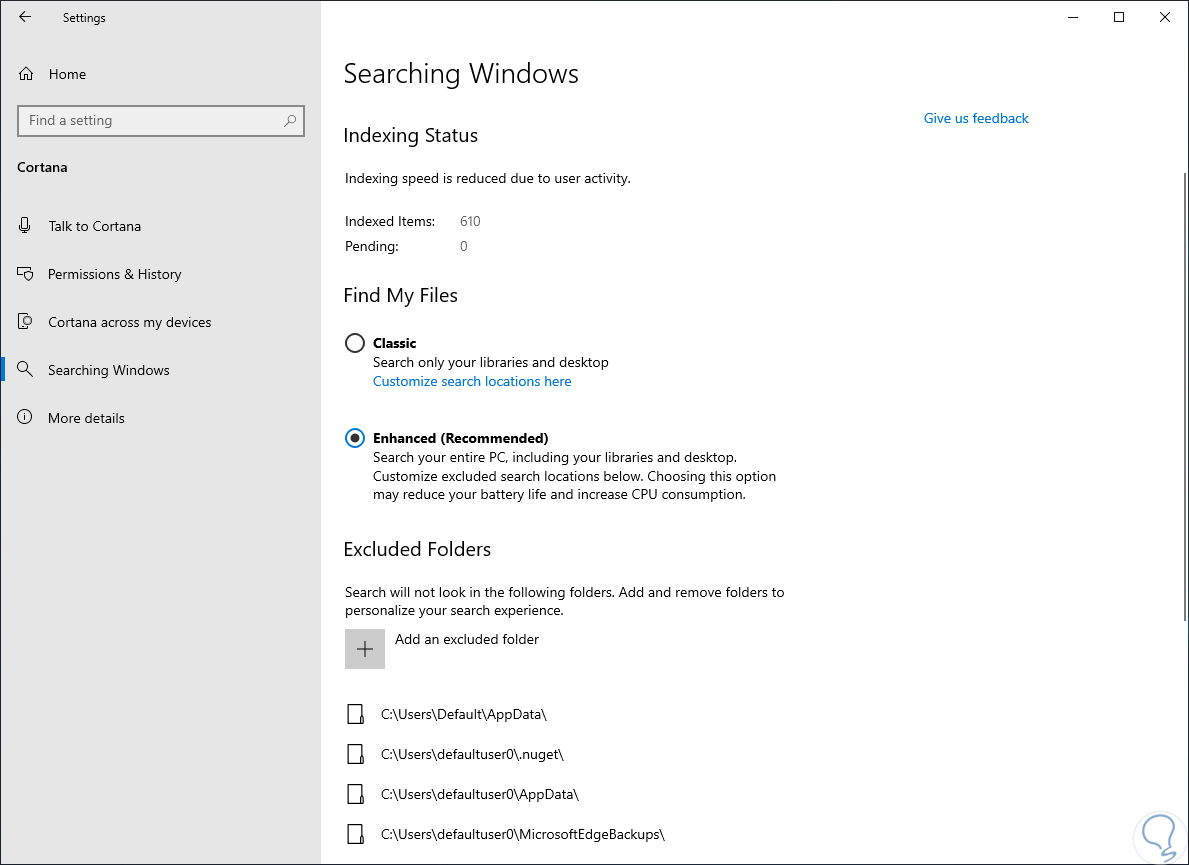Click the magnifier icon in search box

[290, 121]
